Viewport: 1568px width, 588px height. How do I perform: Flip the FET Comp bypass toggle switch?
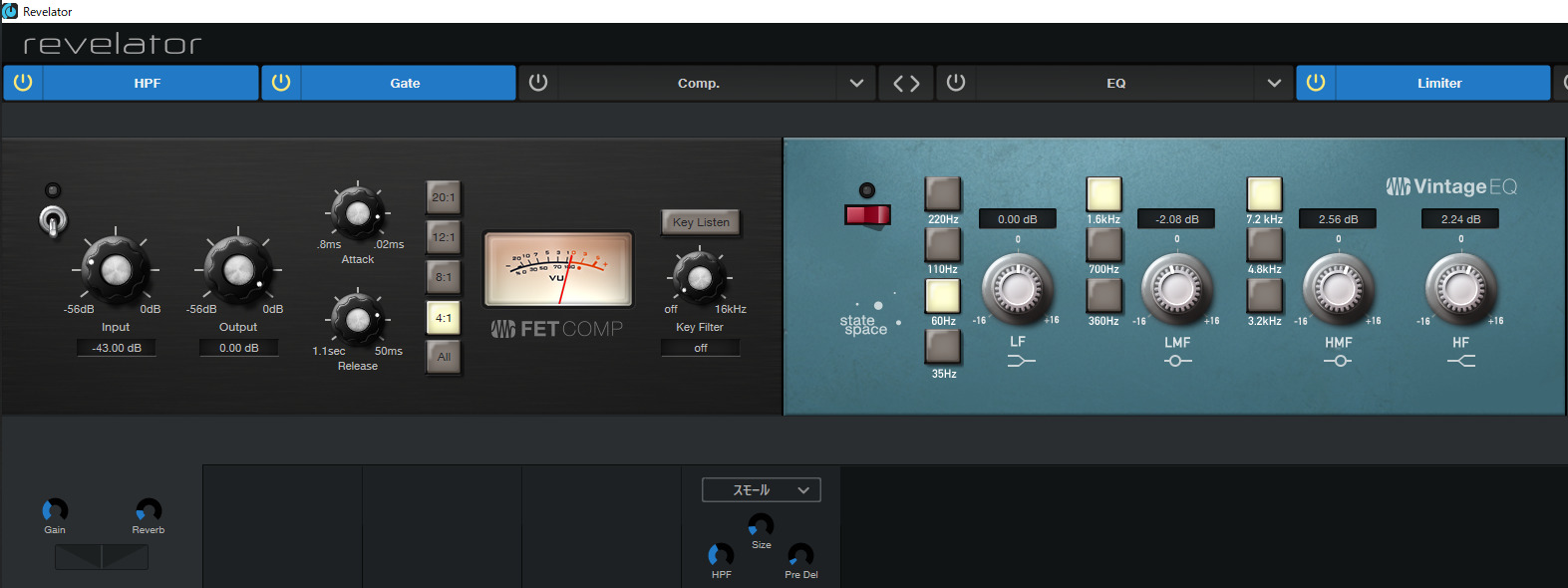pos(53,219)
